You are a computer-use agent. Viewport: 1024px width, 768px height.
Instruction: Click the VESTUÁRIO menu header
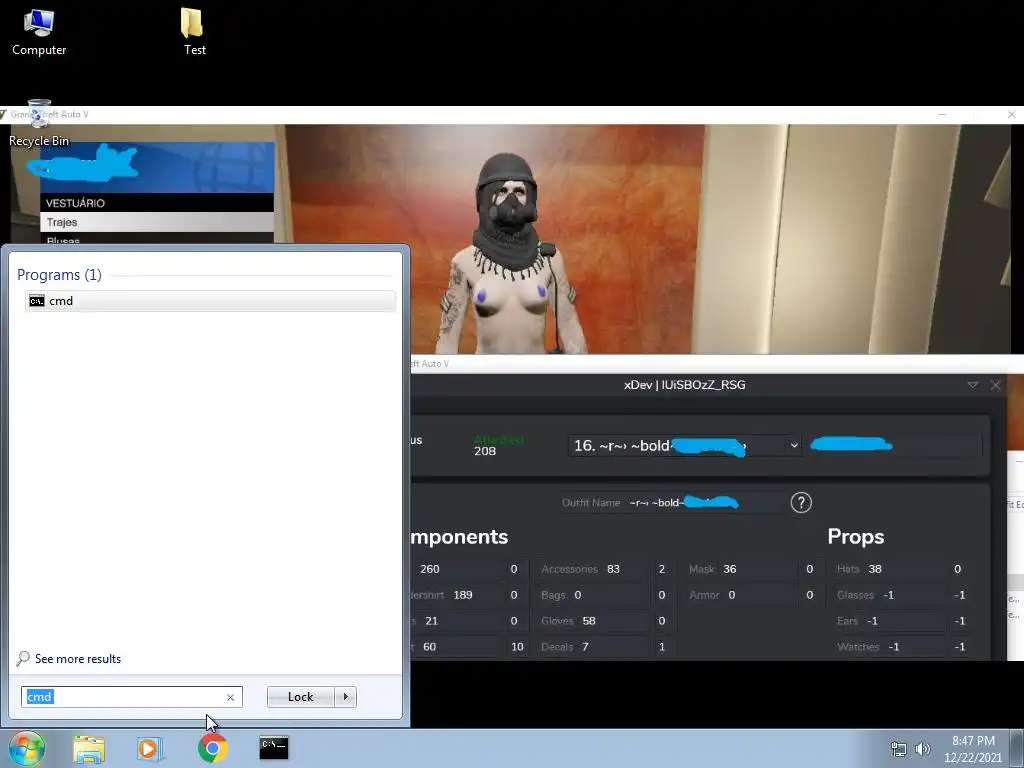157,202
